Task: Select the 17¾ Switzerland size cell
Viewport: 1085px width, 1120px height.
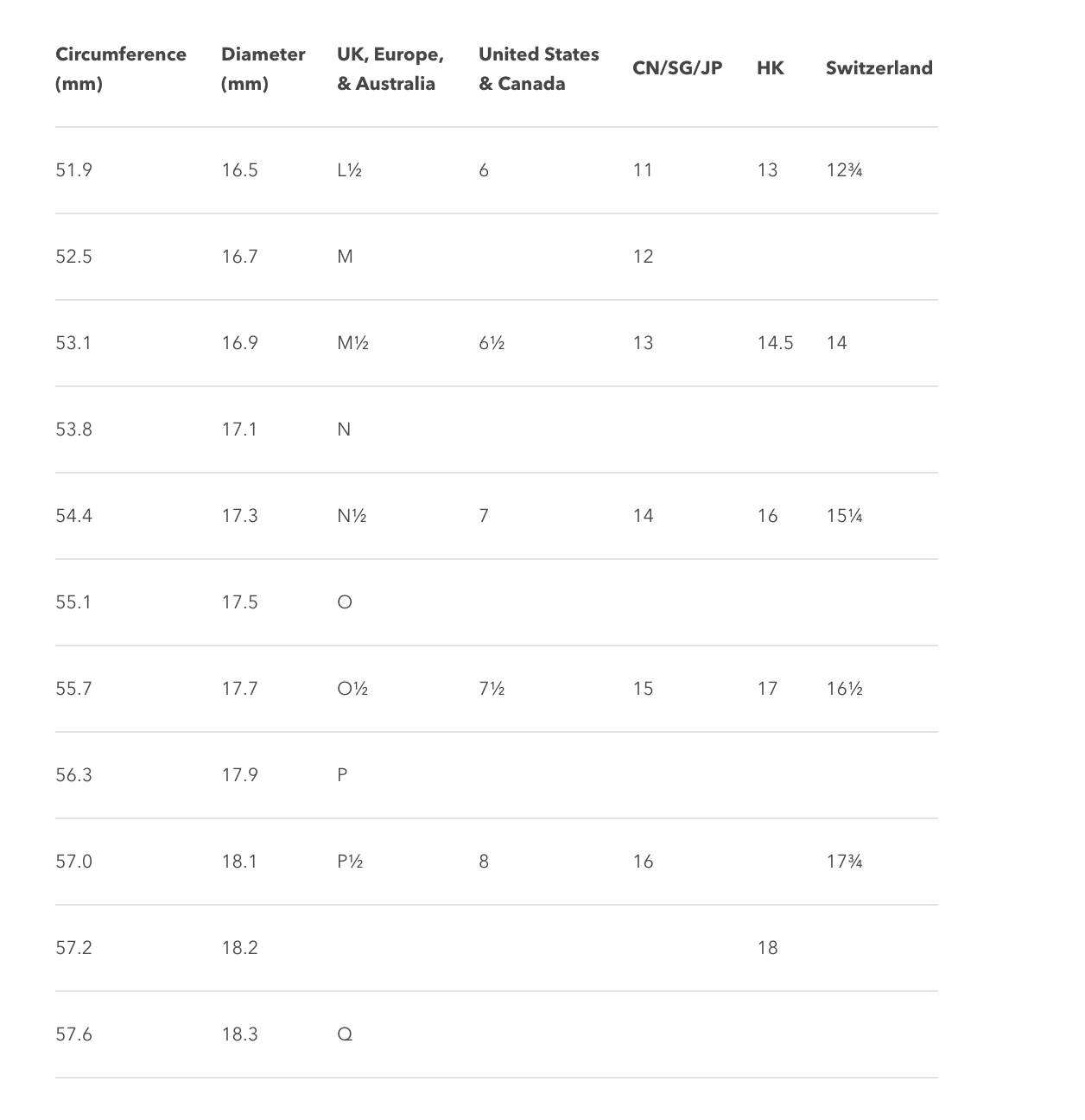Action: (844, 862)
